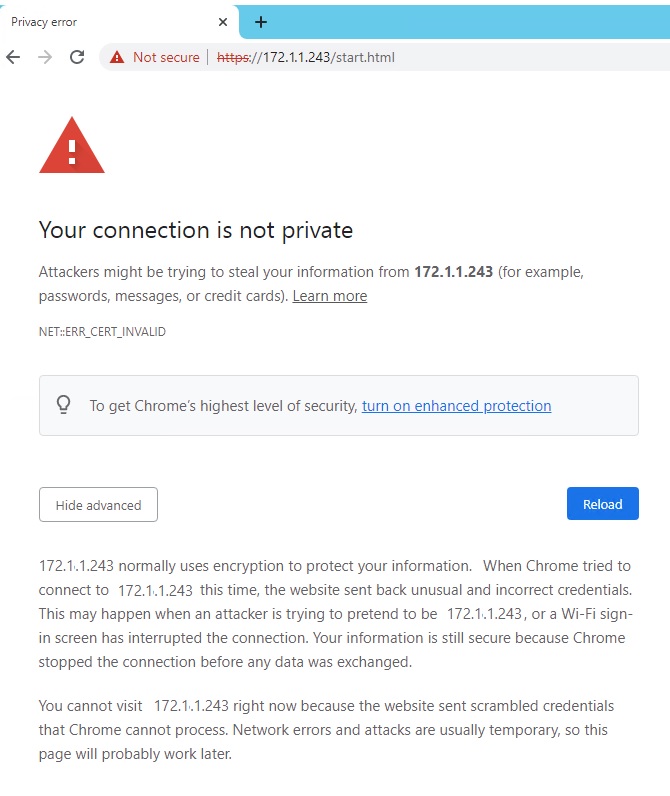Click the "Not secure" label in the address bar
The image size is (670, 796).
(x=166, y=57)
